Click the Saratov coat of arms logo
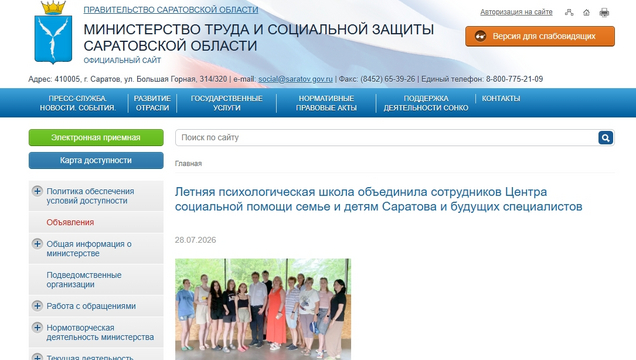This screenshot has height=360, width=636. 53,33
